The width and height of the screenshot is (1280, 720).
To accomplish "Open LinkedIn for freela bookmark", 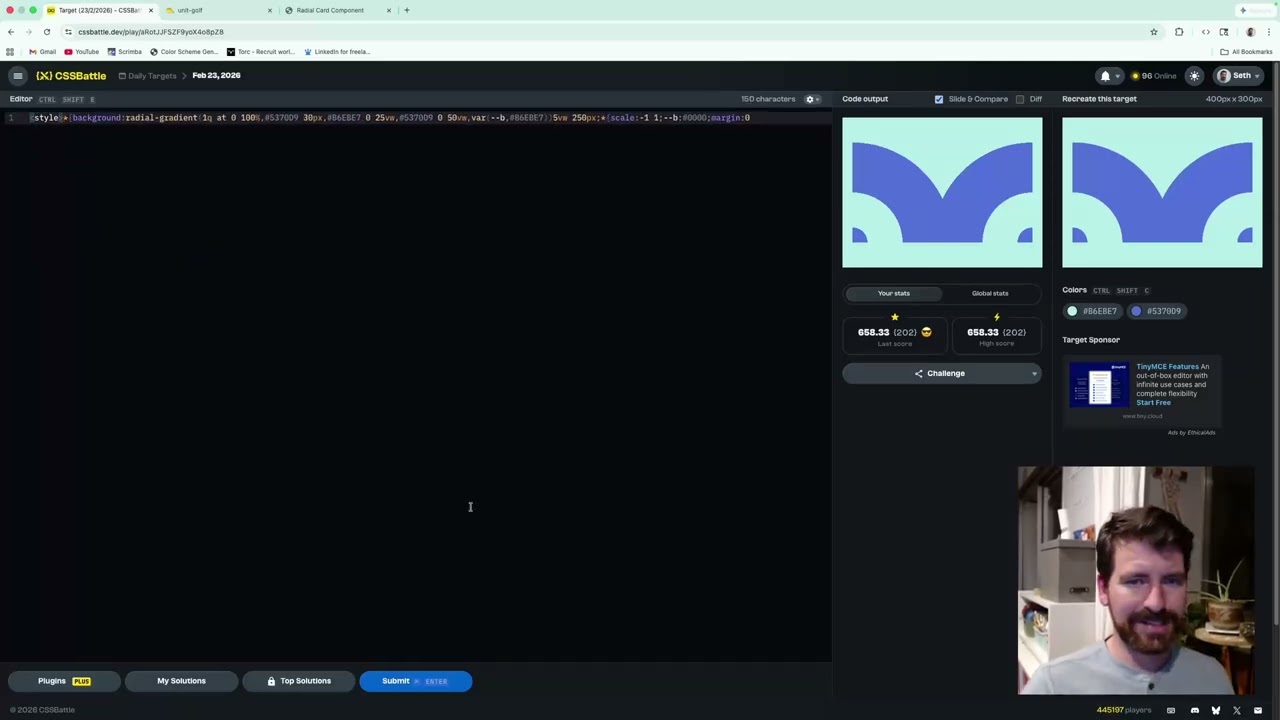I will click(x=337, y=52).
